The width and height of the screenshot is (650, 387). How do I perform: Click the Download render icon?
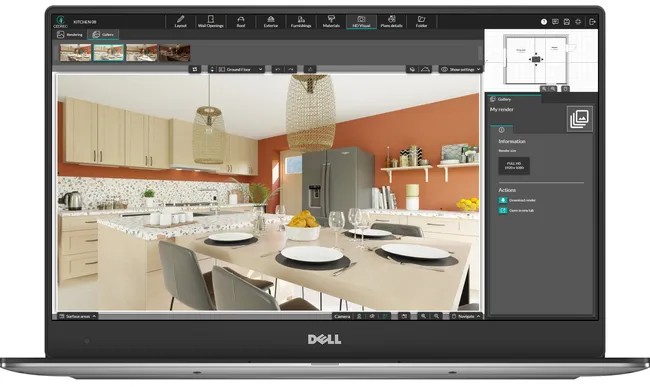click(502, 200)
